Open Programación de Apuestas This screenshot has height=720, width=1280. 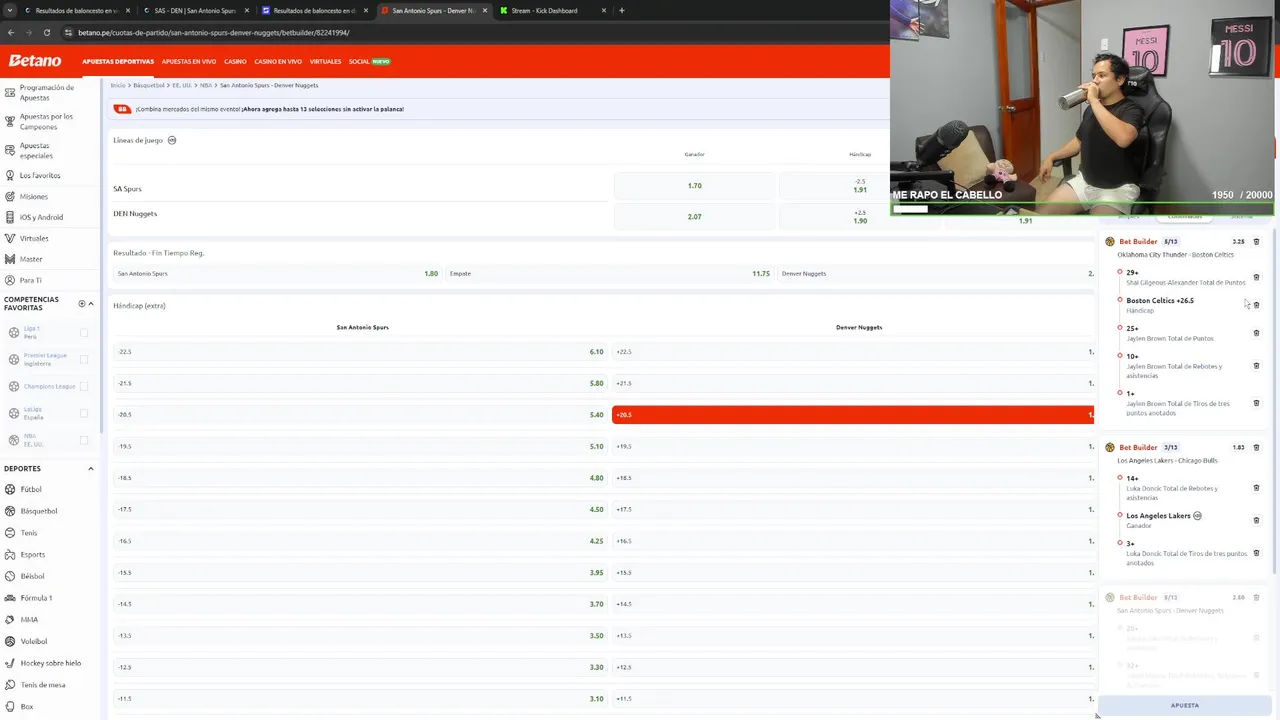click(x=46, y=92)
